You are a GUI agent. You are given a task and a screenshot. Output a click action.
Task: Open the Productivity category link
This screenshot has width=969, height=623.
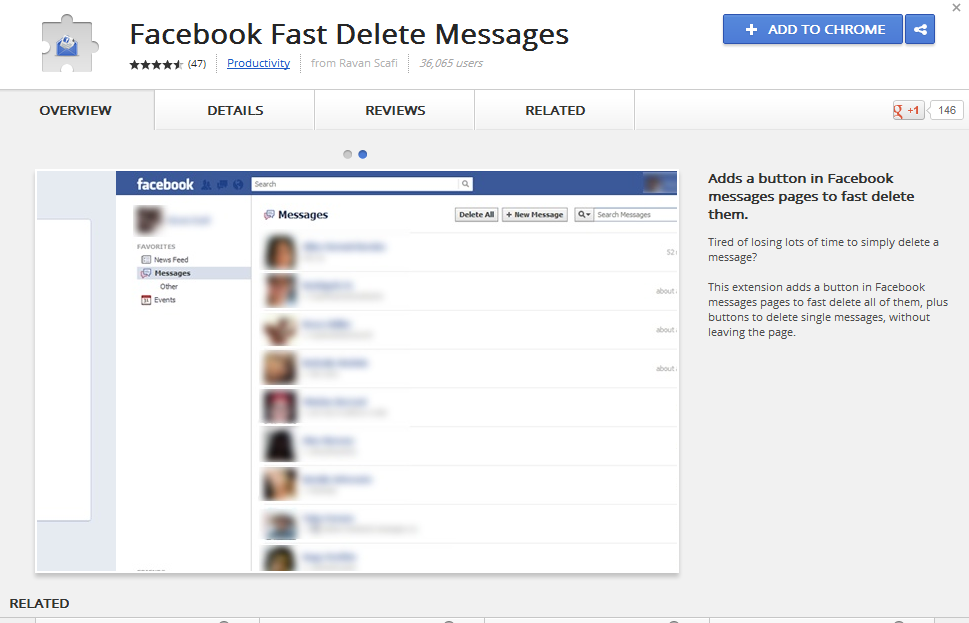point(258,63)
